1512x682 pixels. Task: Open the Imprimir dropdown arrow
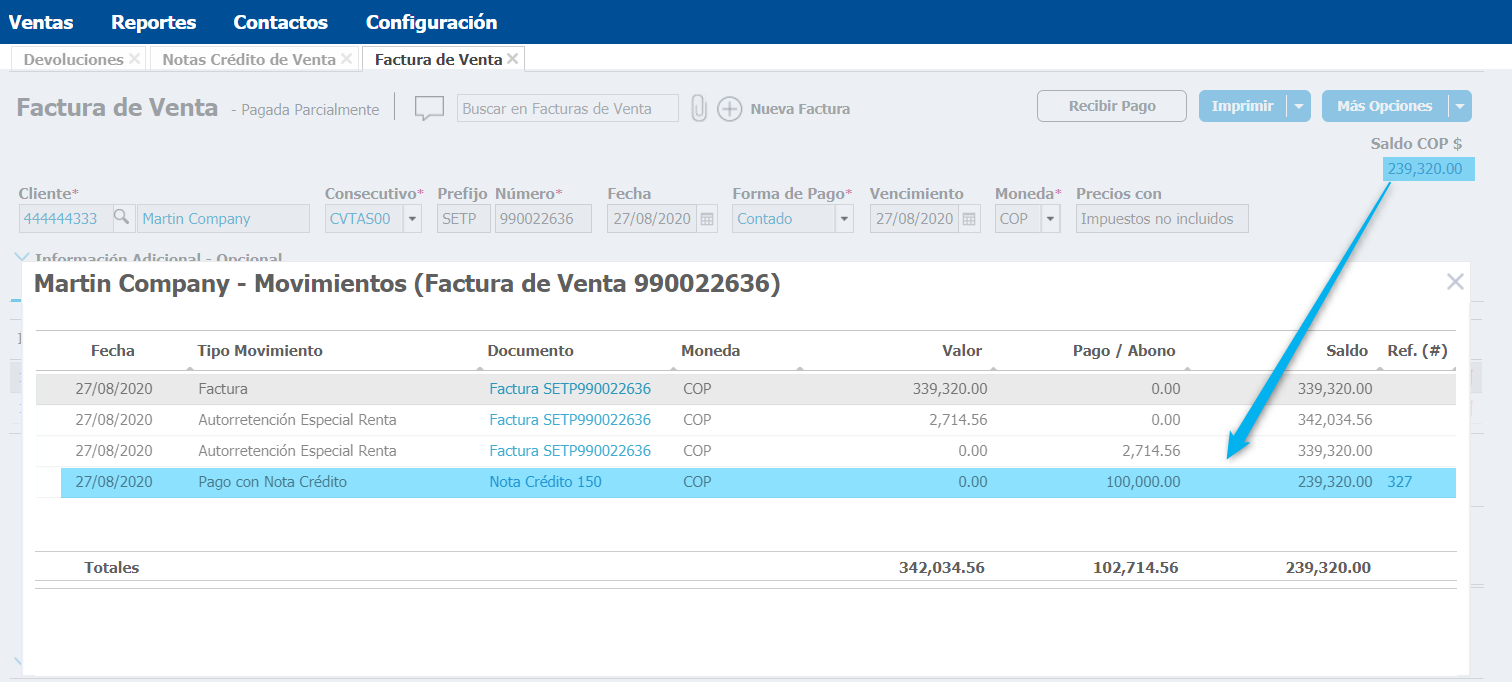1298,106
